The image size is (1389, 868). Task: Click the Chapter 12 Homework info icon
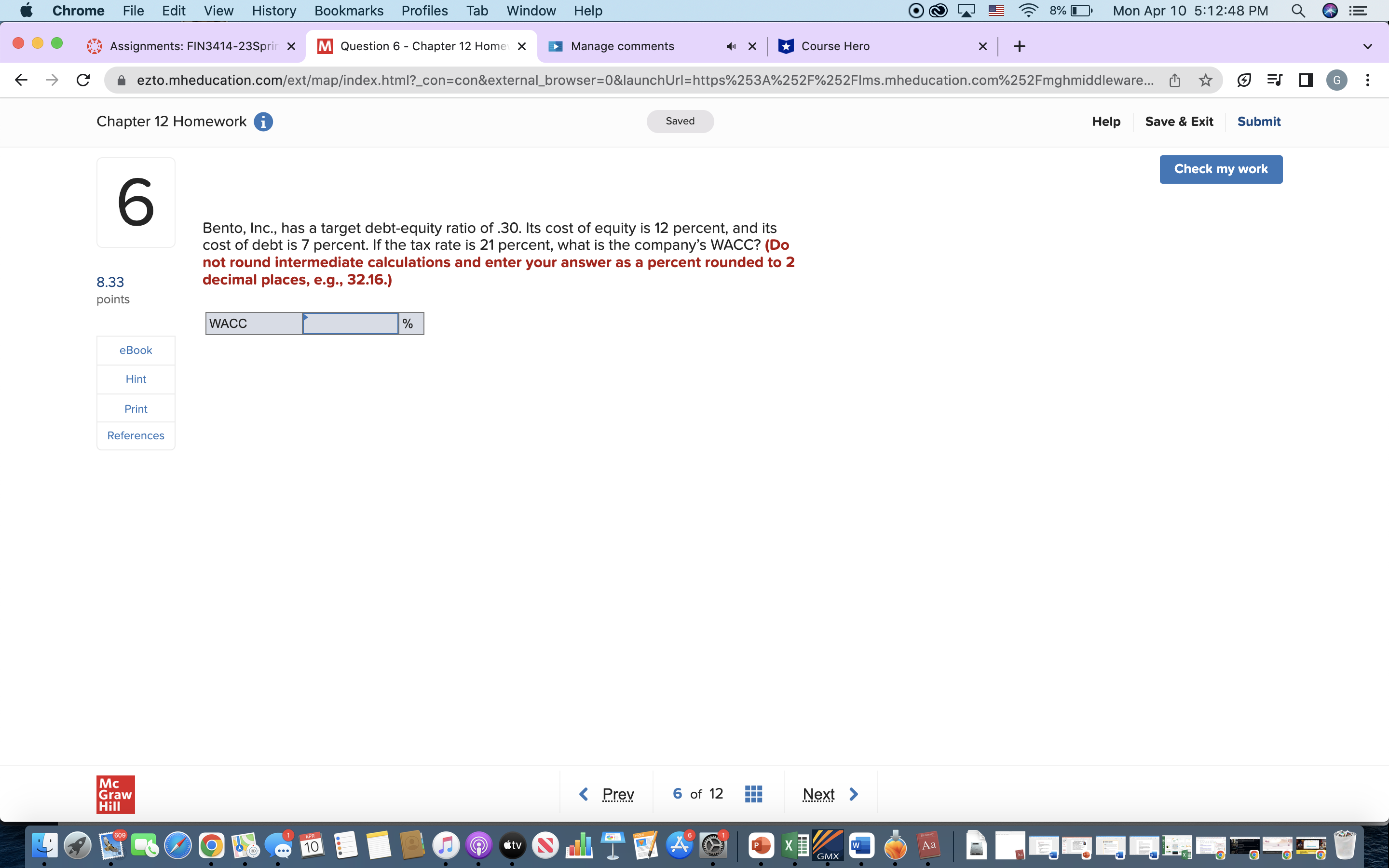coord(263,121)
